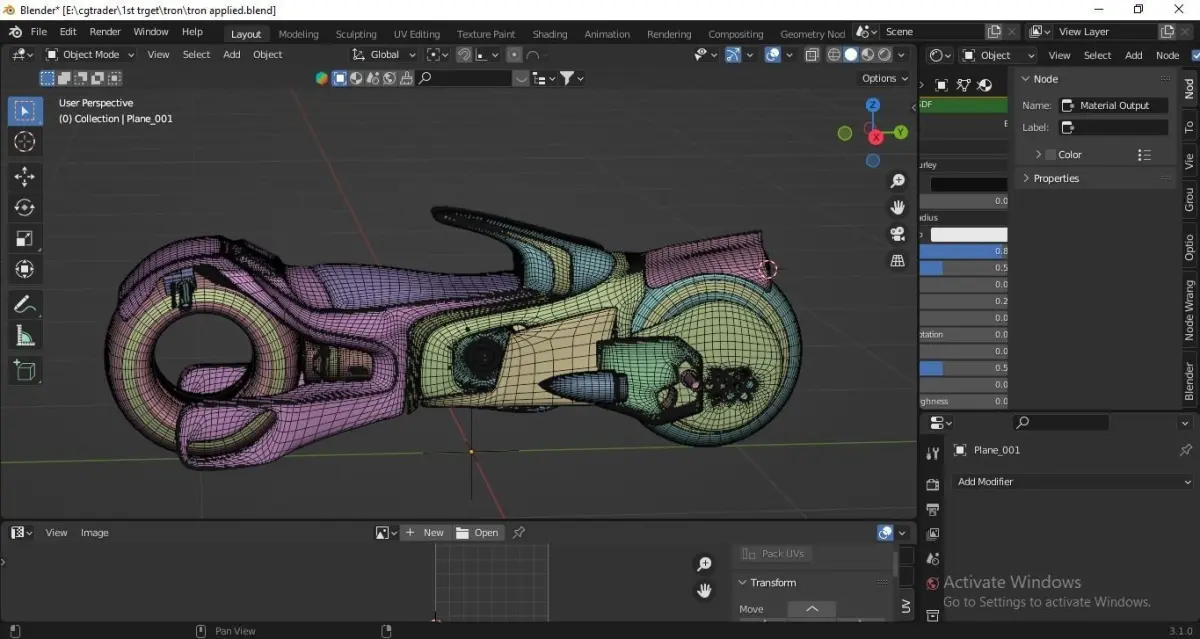
Task: Click the Blender logo menu icon
Action: 15,32
